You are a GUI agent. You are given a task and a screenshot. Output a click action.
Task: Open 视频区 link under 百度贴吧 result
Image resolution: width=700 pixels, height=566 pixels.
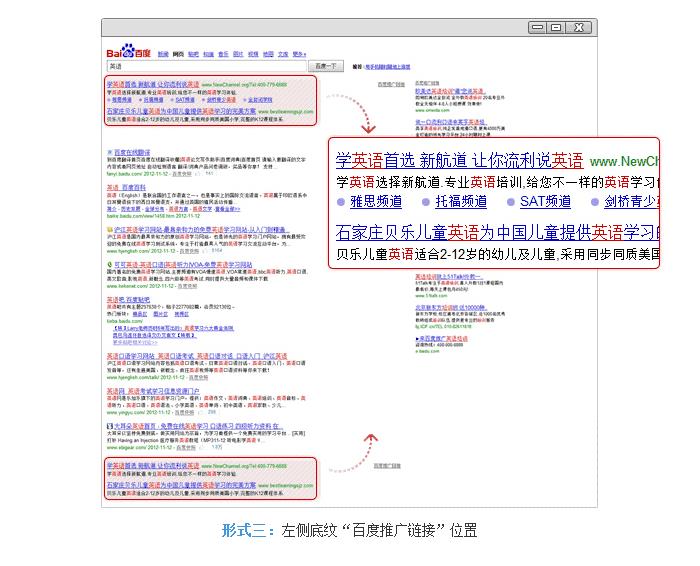(x=181, y=314)
